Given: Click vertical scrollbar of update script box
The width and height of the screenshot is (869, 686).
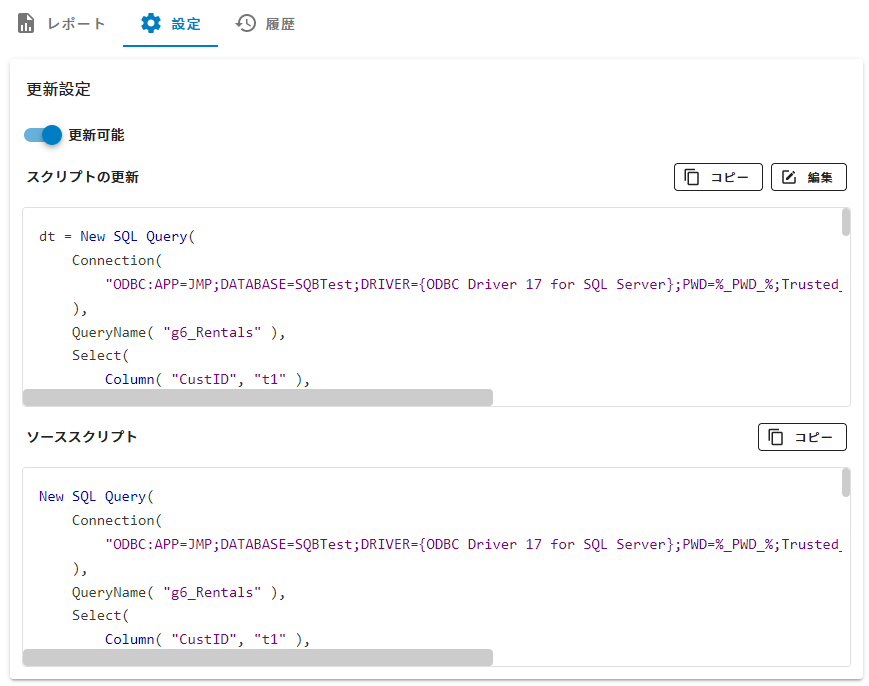Looking at the screenshot, I should click(x=846, y=222).
